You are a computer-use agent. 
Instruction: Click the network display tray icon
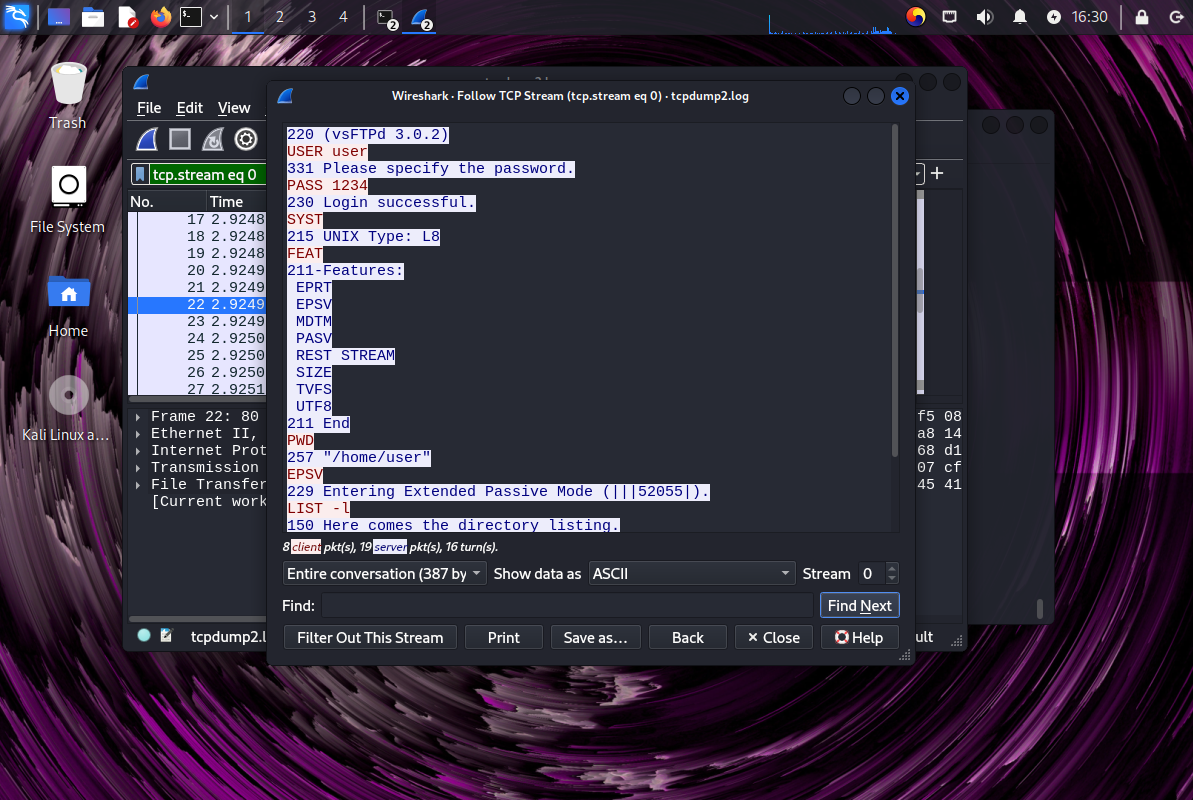pyautogui.click(x=950, y=17)
